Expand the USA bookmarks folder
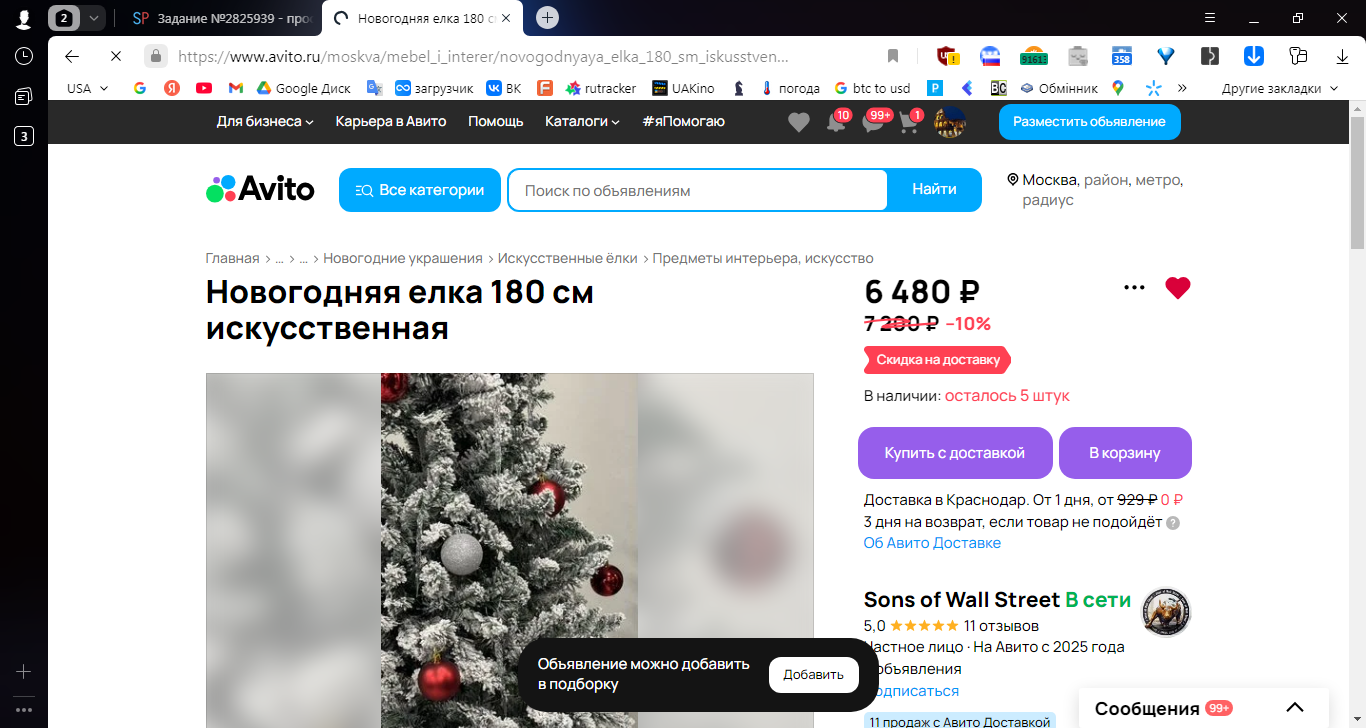Screen dimensions: 1366x728 pos(87,88)
